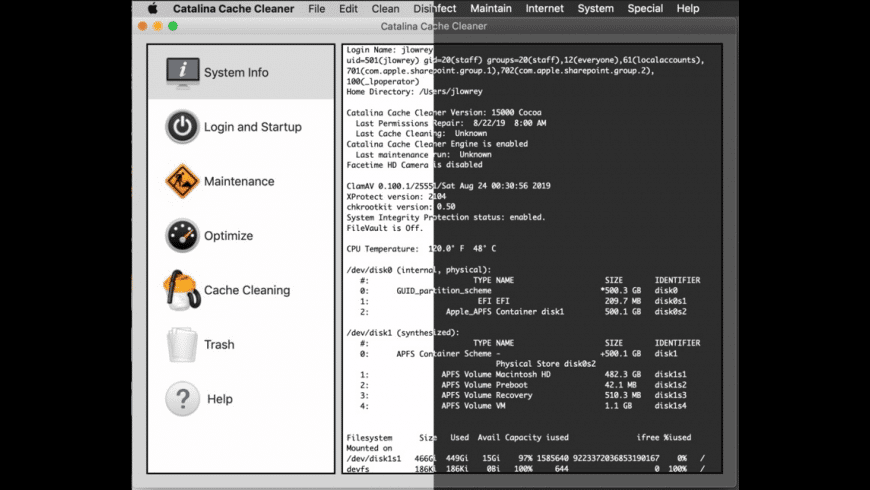870x490 pixels.
Task: Click the '/dev/disk1 (synthesized)' heading
Action: [403, 333]
